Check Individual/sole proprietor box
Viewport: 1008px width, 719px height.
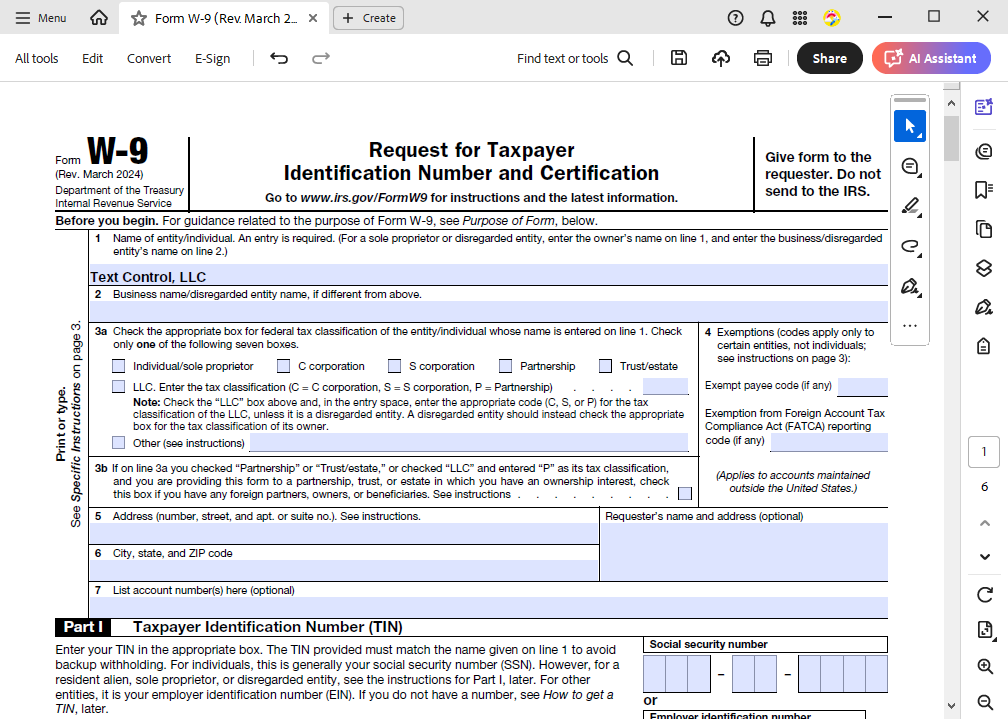pos(118,366)
